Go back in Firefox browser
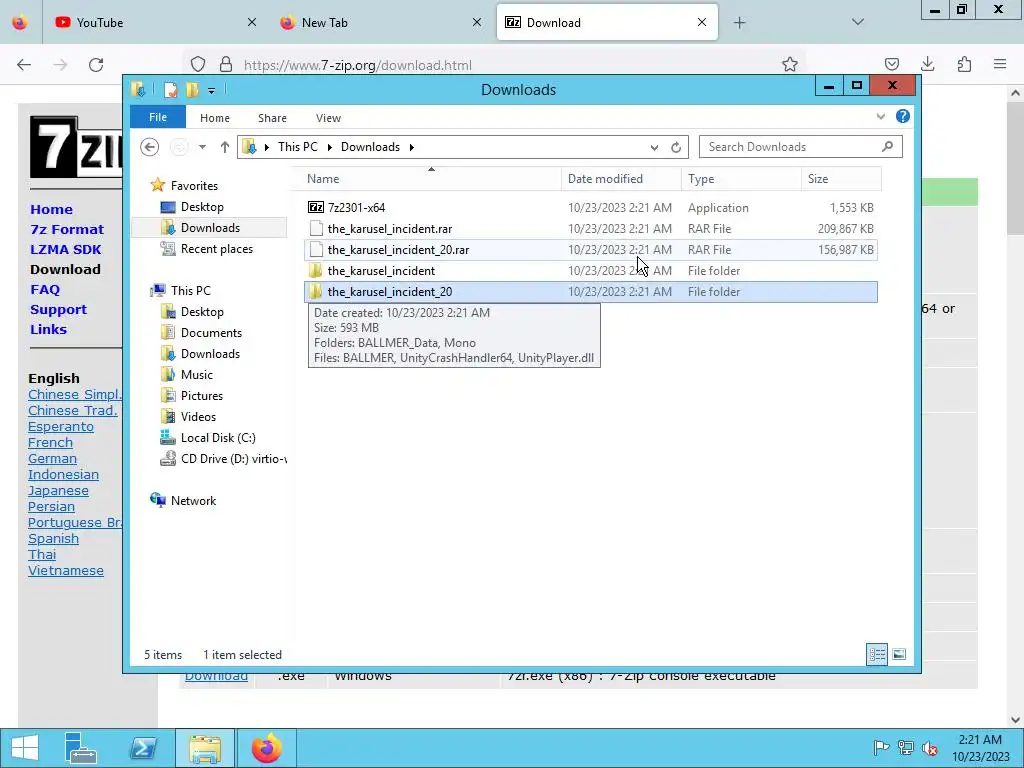This screenshot has width=1024, height=768. [24, 65]
